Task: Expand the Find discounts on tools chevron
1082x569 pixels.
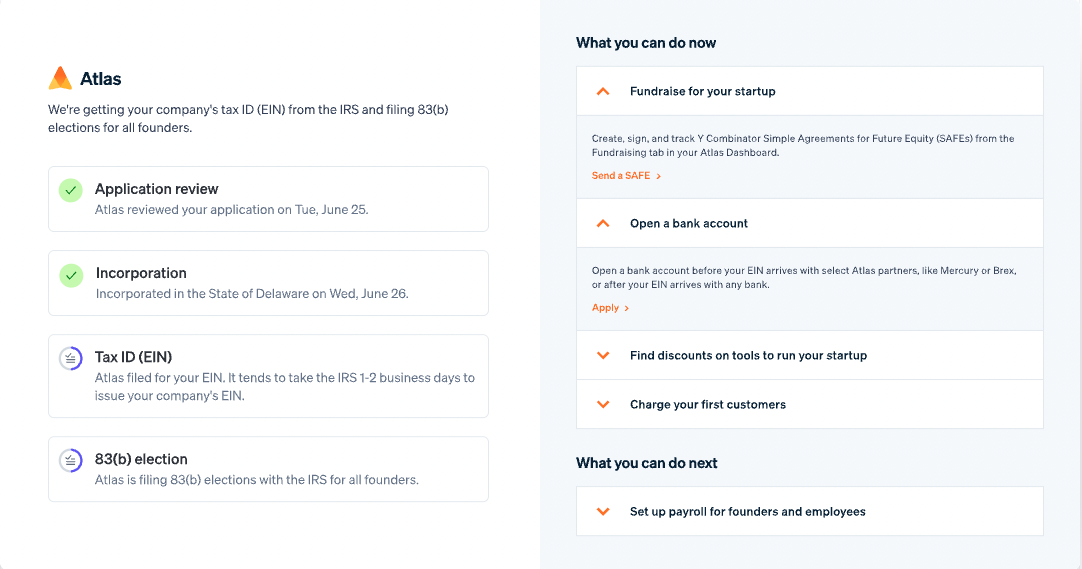Action: pyautogui.click(x=603, y=355)
